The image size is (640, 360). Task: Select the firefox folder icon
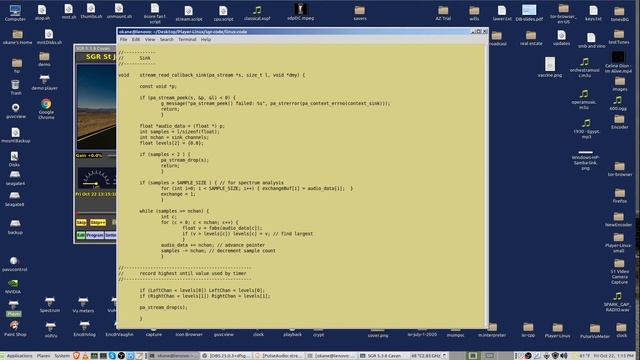[620, 196]
